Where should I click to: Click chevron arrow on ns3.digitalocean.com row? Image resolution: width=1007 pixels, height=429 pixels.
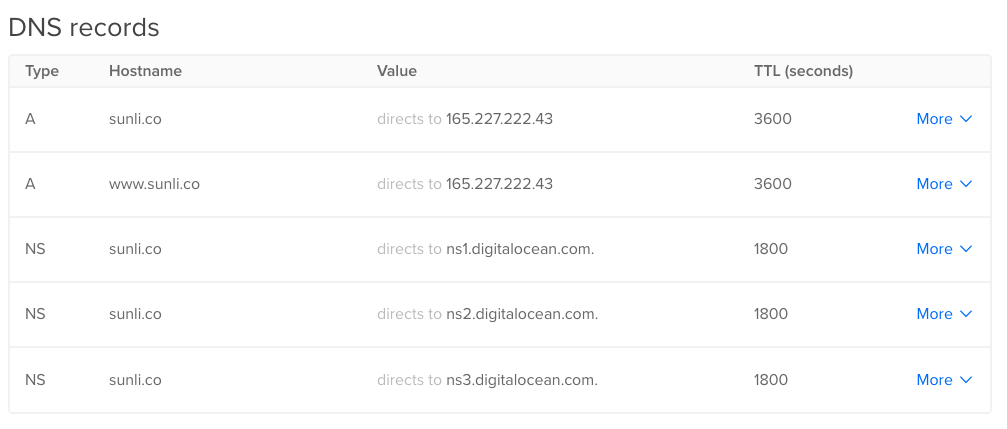coord(966,380)
